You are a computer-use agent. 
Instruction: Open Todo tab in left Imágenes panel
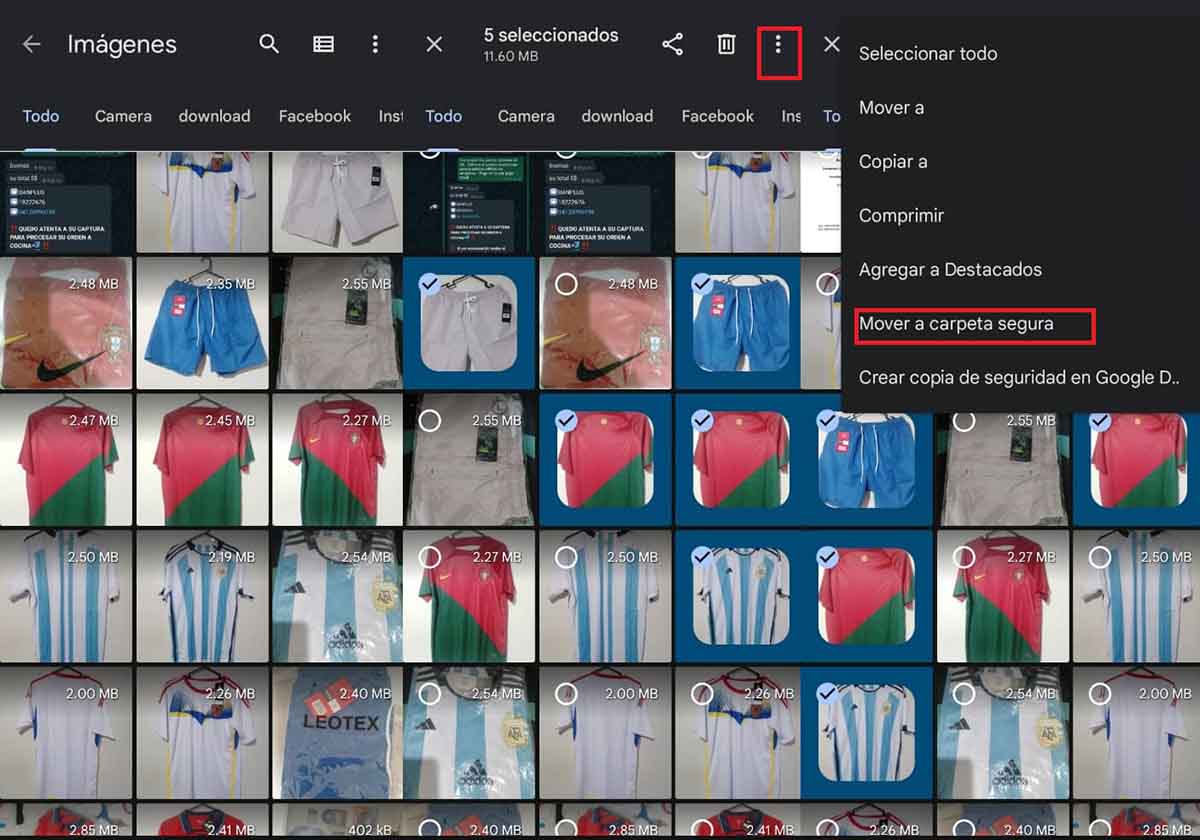click(x=41, y=116)
